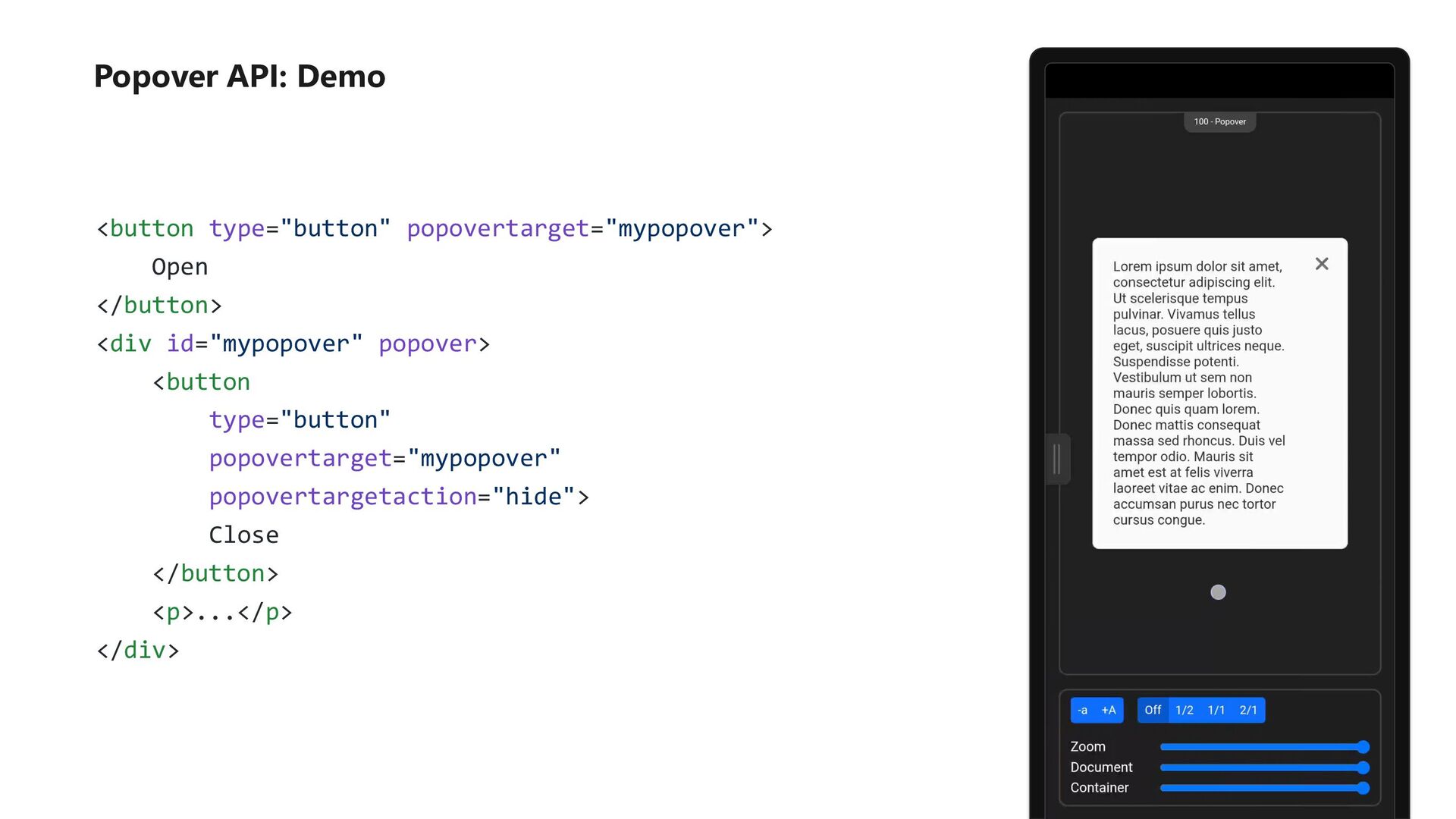The image size is (1456, 819).
Task: Click the popovertargetaction="hide" code line
Action: [x=399, y=497]
